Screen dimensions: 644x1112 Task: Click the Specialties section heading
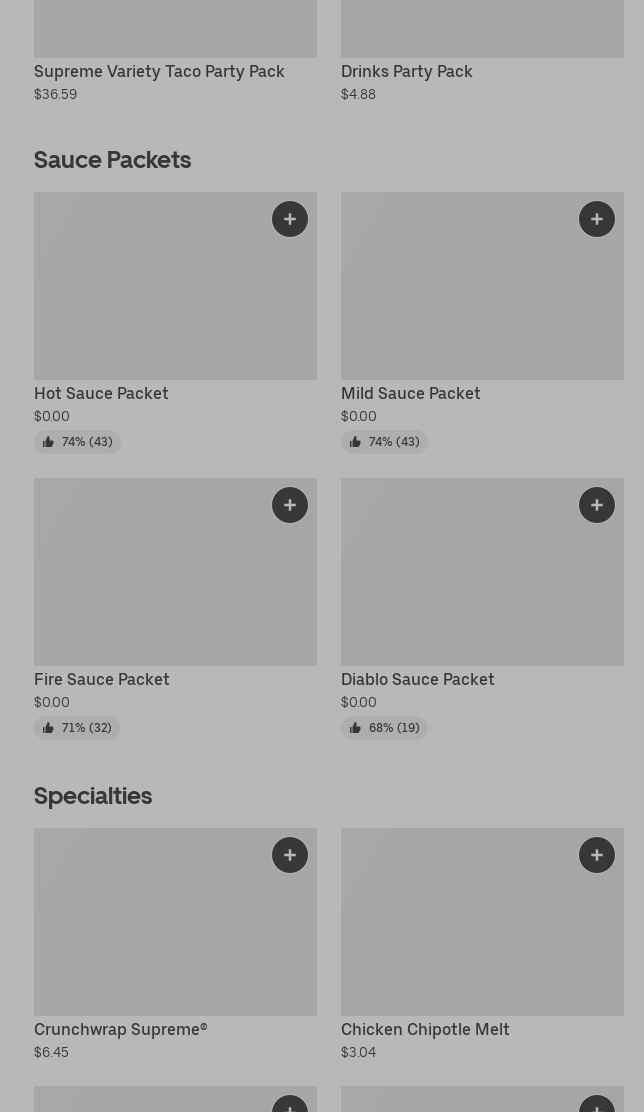tap(93, 796)
